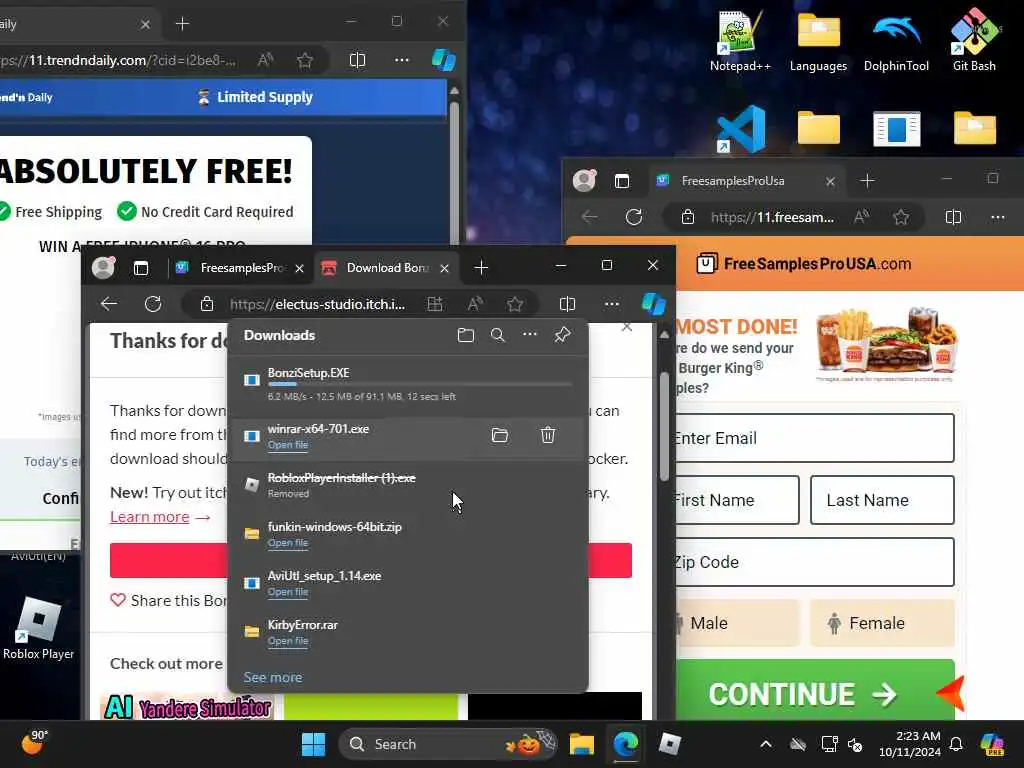1024x768 pixels.
Task: Show winrar-x64-701.exe in folder
Action: tap(500, 435)
